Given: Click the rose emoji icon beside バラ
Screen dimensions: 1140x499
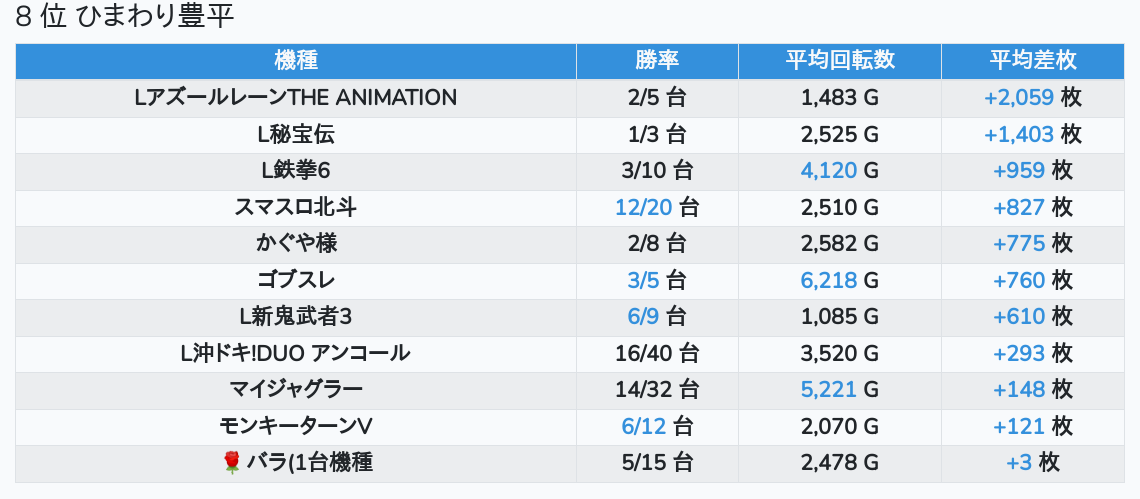Looking at the screenshot, I should pos(232,462).
